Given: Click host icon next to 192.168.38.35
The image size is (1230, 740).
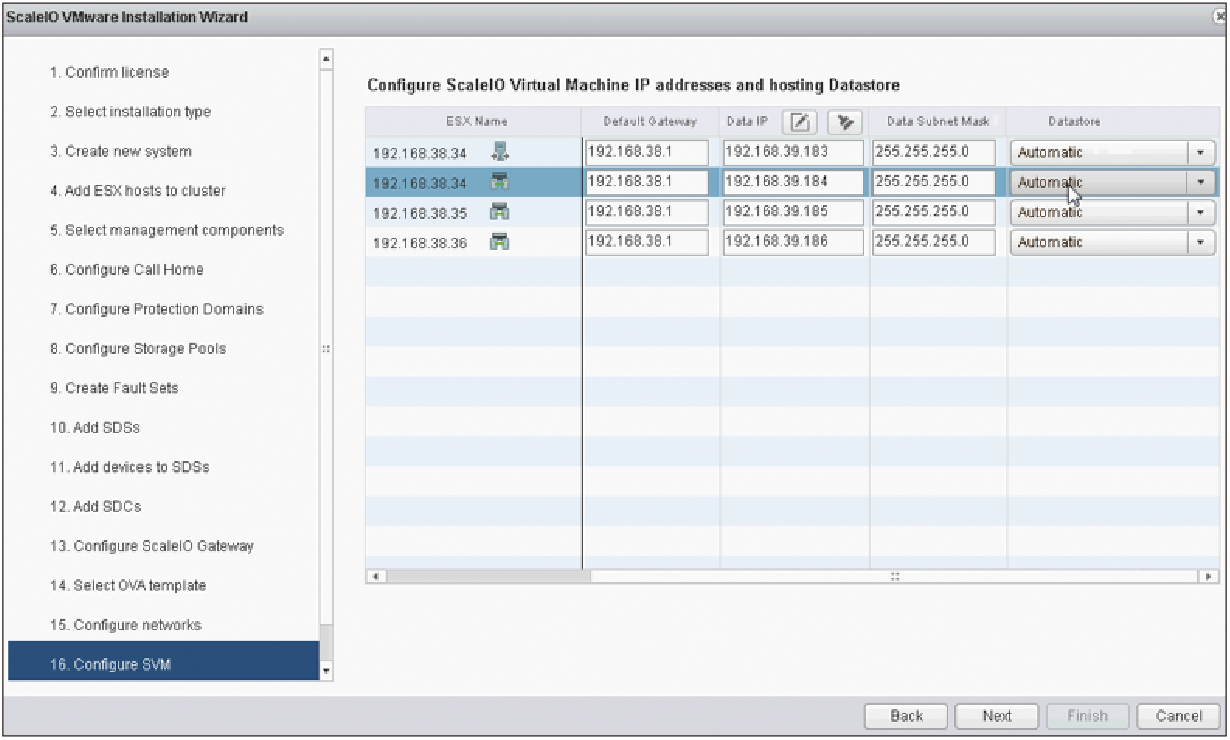Looking at the screenshot, I should pyautogui.click(x=500, y=212).
